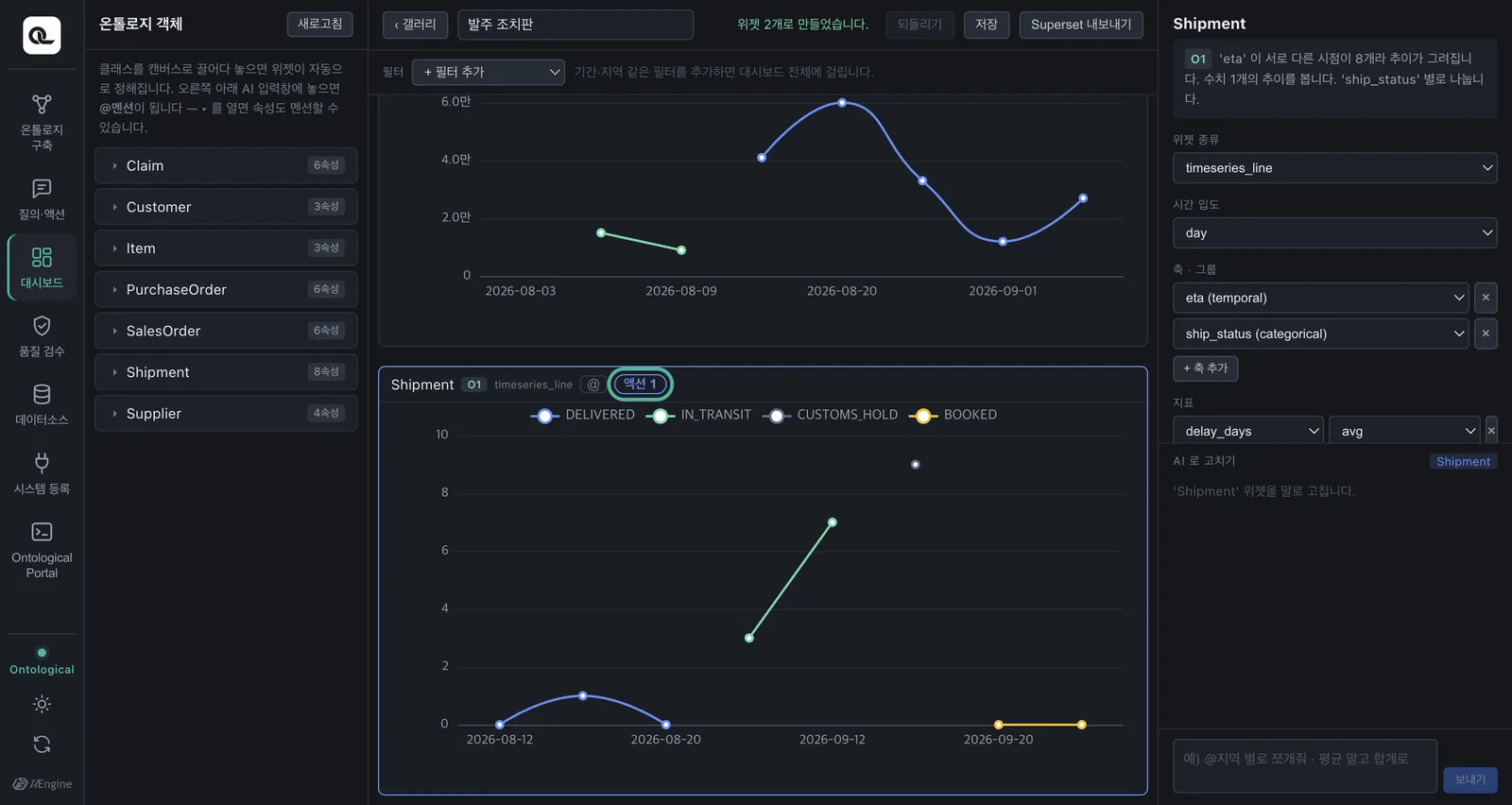This screenshot has height=805, width=1512.
Task: Toggle the DELIVERED series in legend
Action: pyautogui.click(x=583, y=415)
